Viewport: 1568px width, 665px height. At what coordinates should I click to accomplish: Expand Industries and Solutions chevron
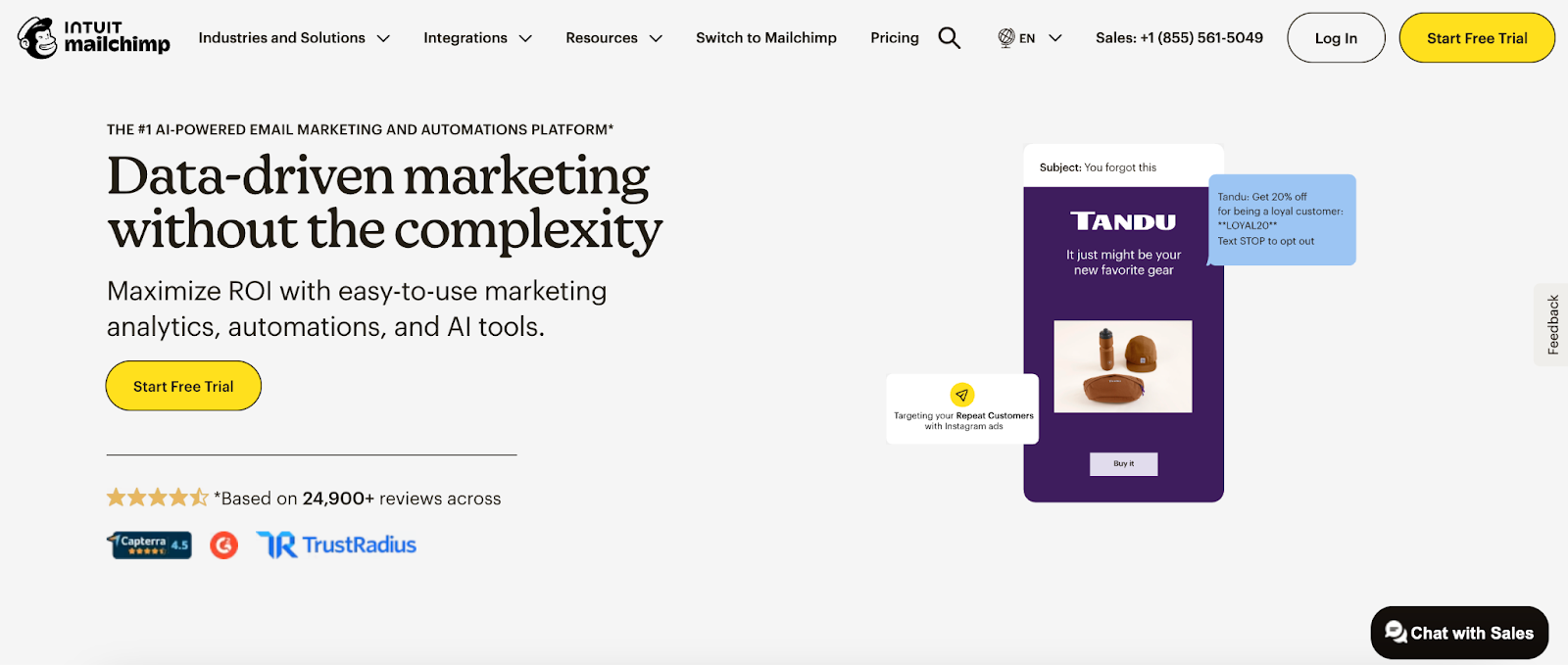pyautogui.click(x=383, y=38)
